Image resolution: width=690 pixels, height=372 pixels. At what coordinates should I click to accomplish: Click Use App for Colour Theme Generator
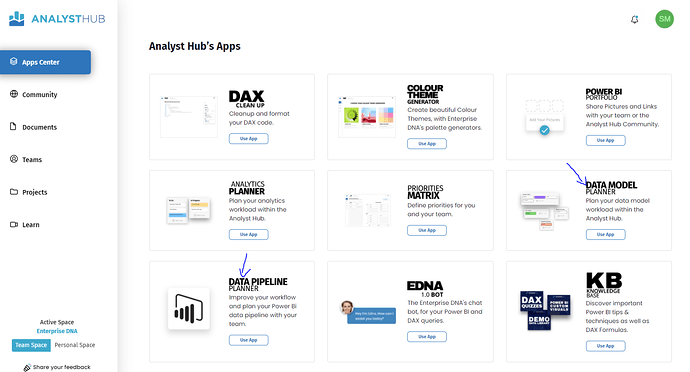(427, 144)
